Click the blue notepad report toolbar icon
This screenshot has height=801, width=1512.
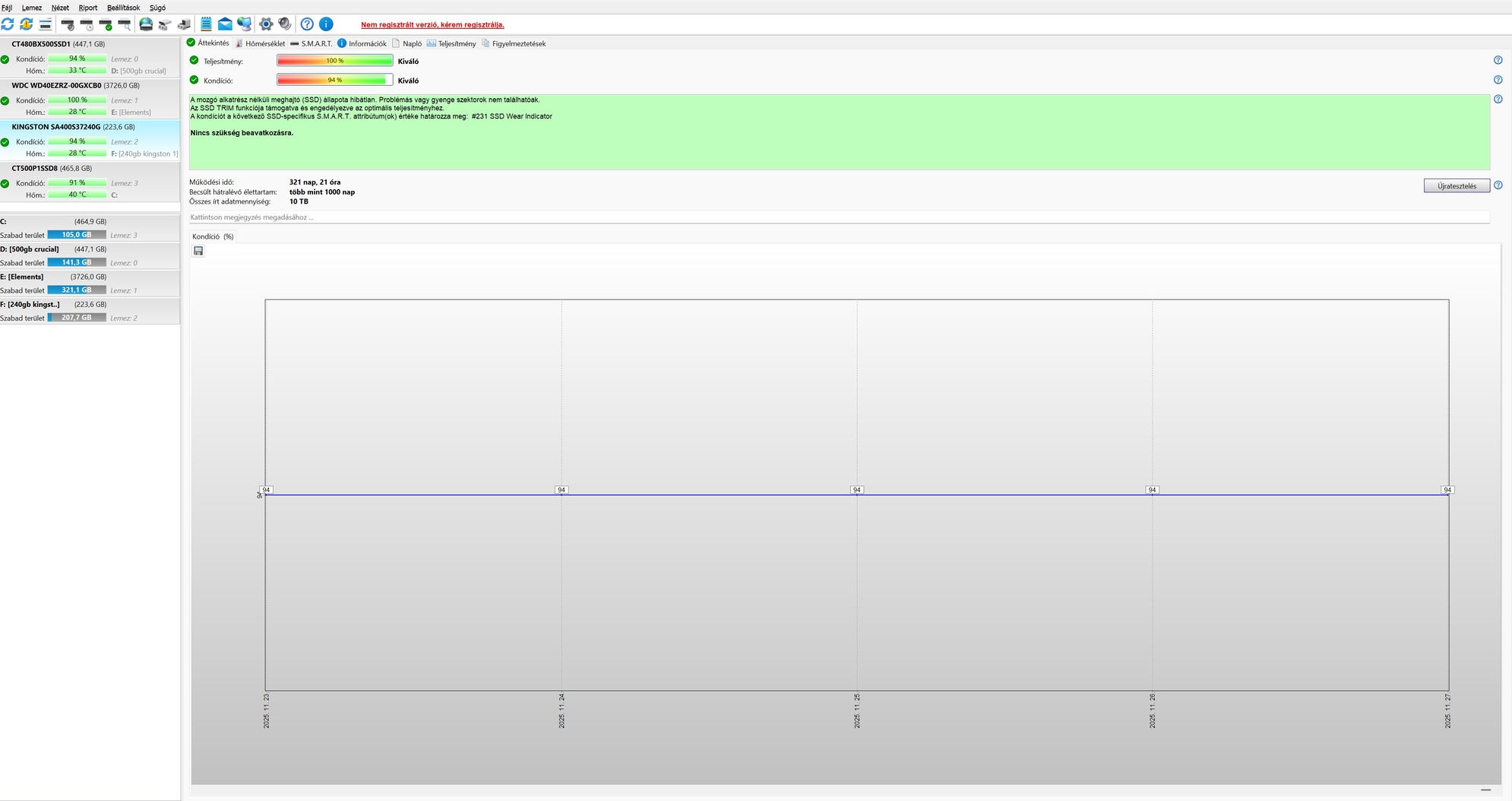tap(206, 24)
